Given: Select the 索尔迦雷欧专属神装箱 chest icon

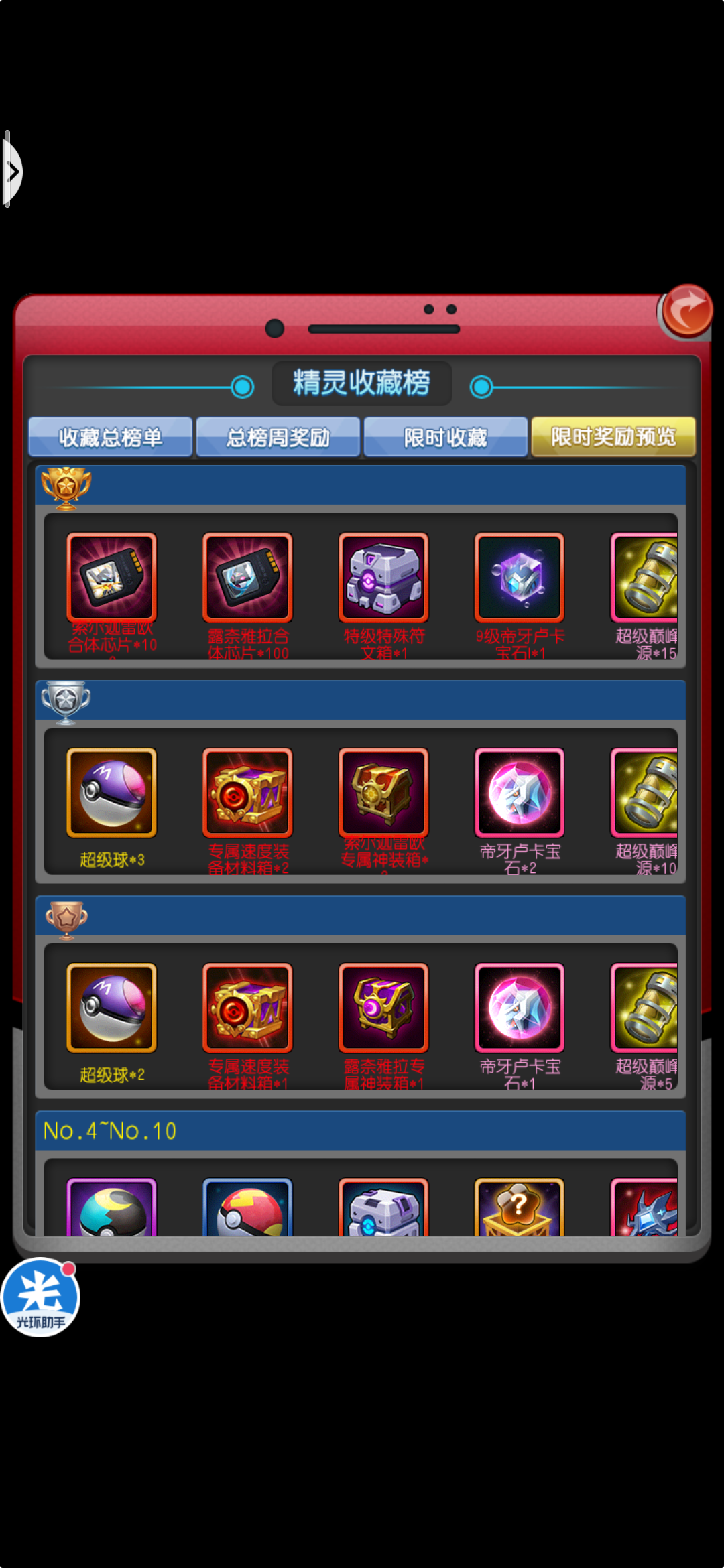Looking at the screenshot, I should click(383, 793).
